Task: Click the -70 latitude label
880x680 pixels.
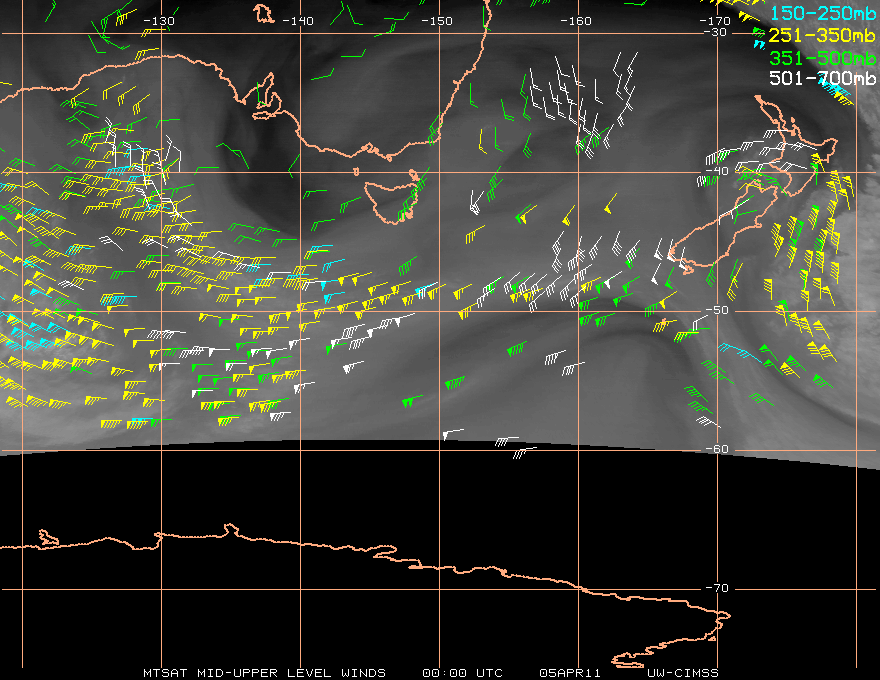Action: pos(717,588)
